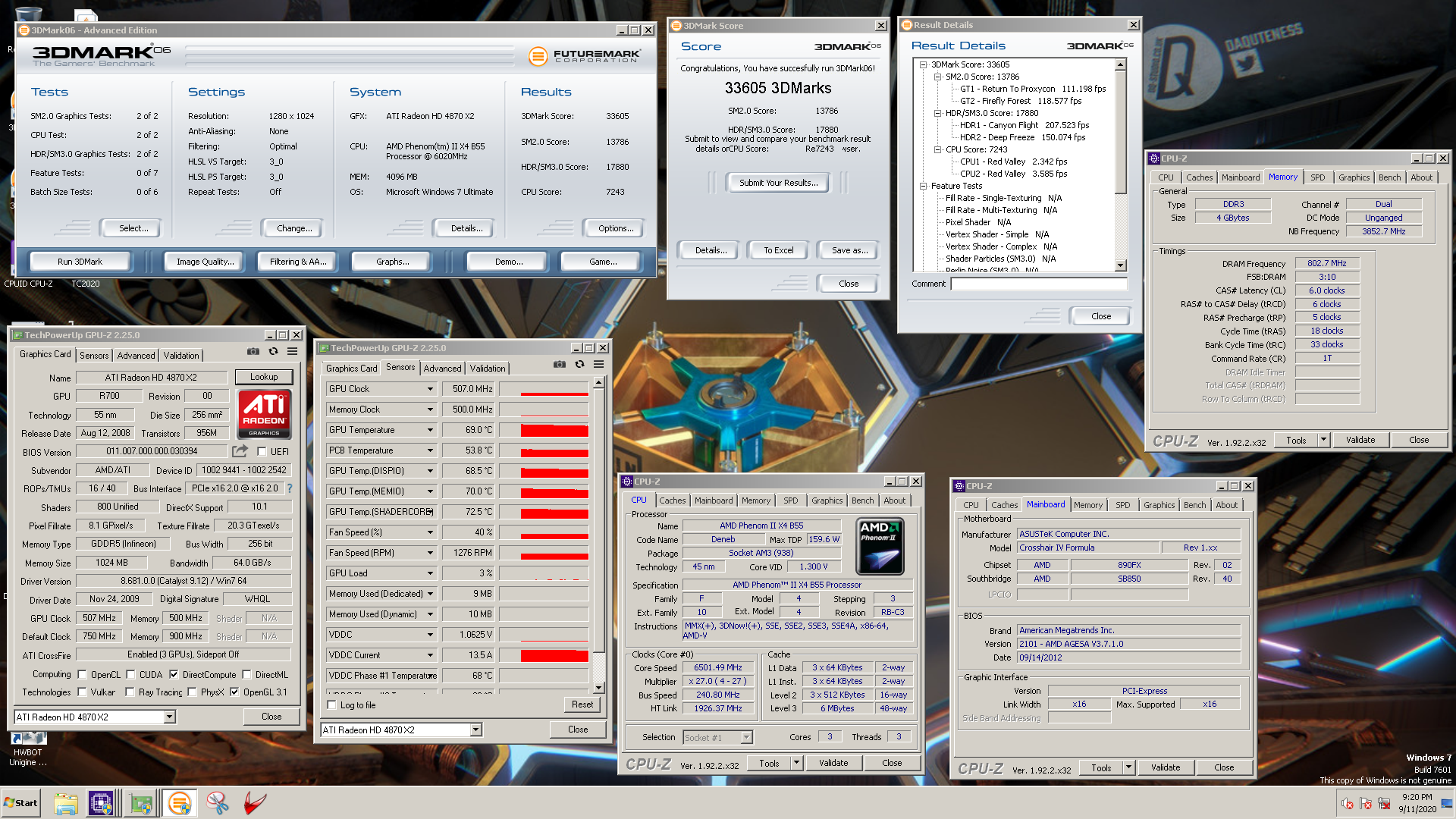Viewport: 1456px width, 819px height.
Task: Click the Result Details vertical scrollbar thumb
Action: (x=1120, y=133)
